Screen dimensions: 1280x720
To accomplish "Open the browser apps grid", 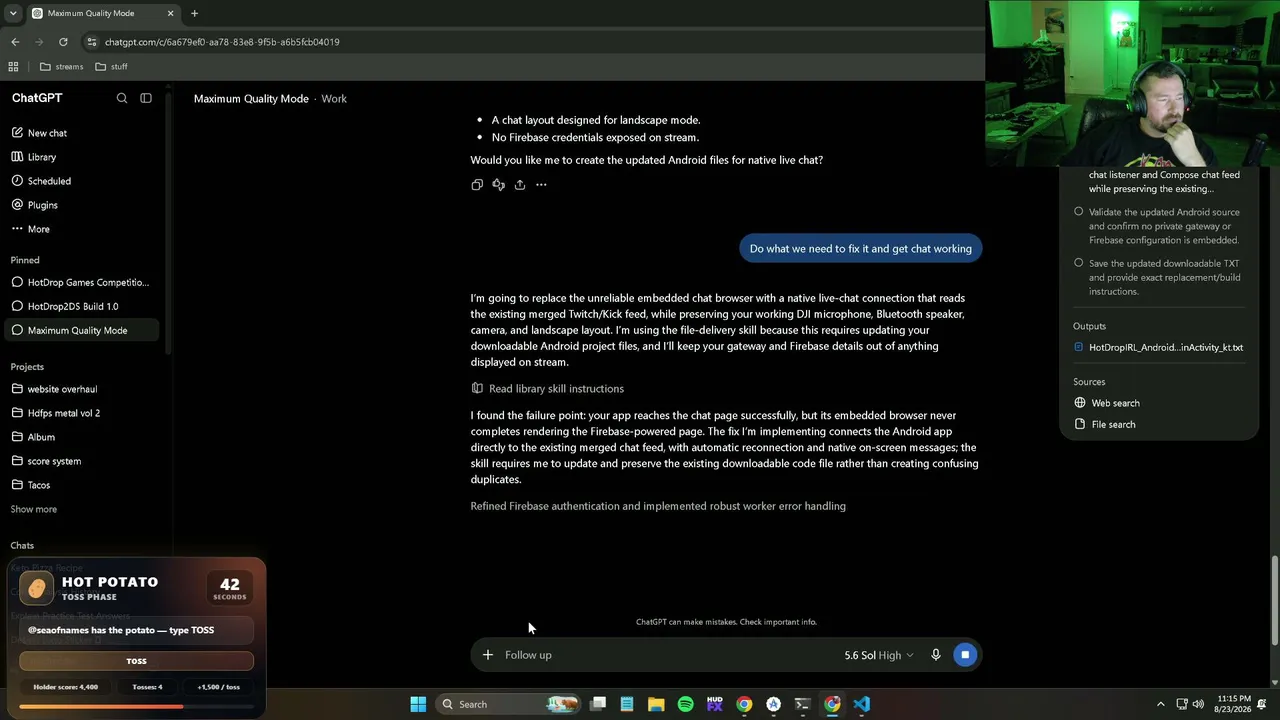I will (x=13, y=67).
